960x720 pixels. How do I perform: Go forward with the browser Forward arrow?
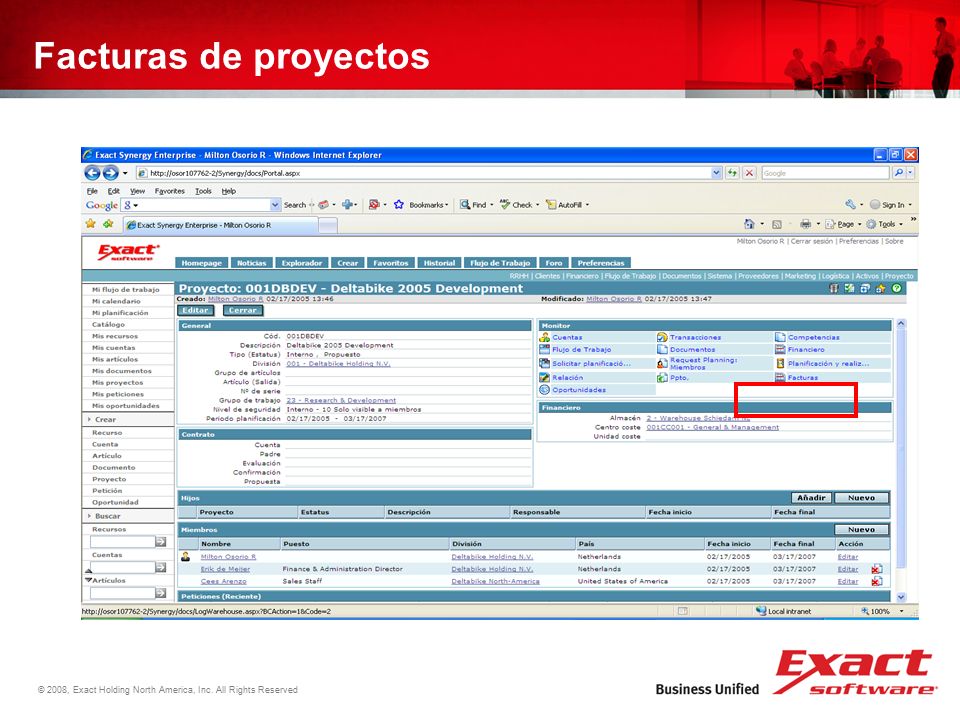110,173
